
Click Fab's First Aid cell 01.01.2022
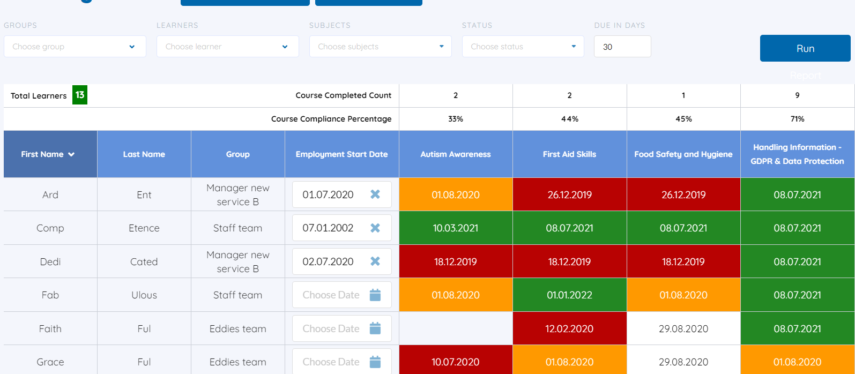(570, 295)
